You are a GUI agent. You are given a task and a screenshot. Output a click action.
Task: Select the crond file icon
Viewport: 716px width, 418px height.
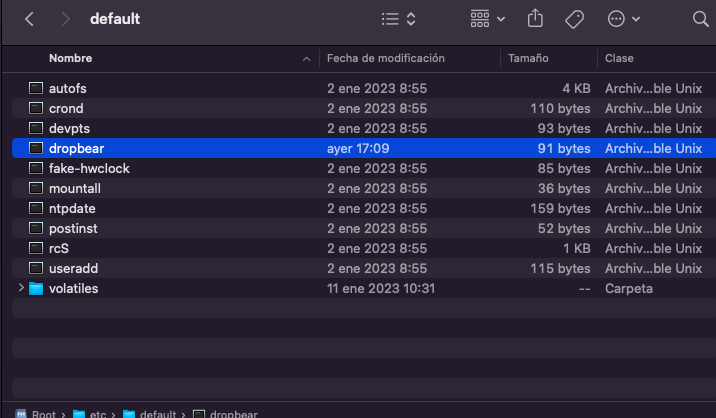(37, 108)
